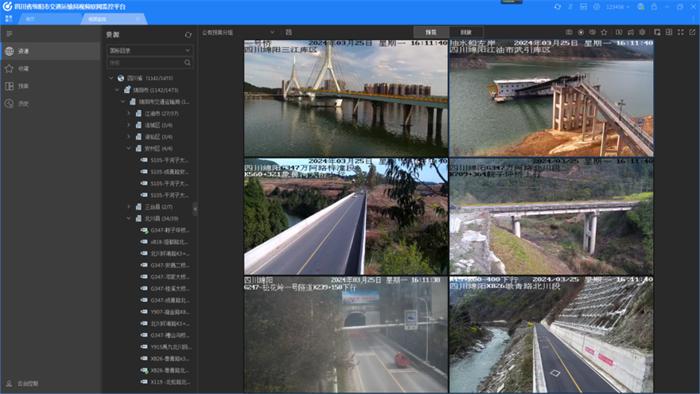Open the directory type dropdown

pos(150,50)
